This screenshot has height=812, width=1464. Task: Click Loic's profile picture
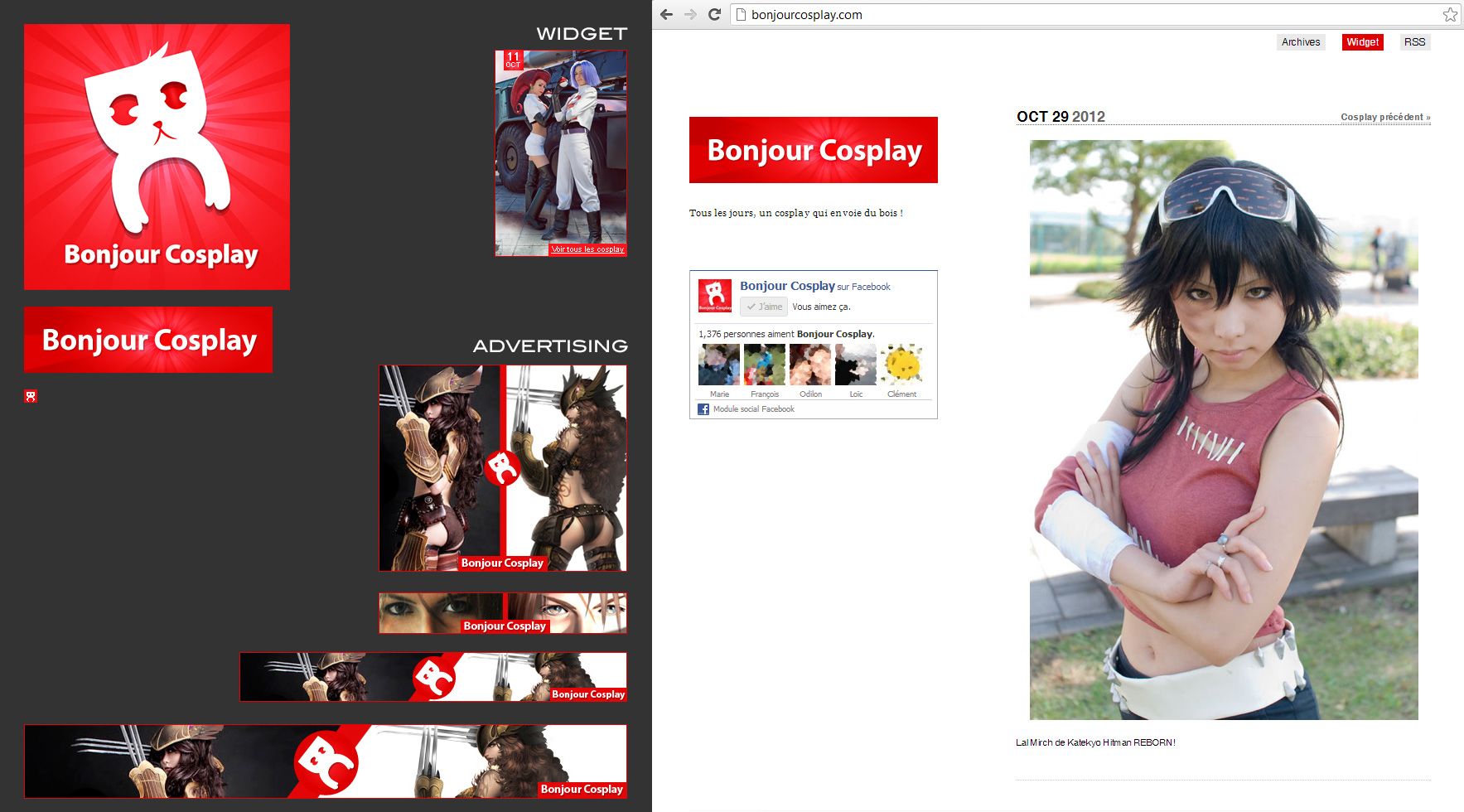(x=856, y=365)
